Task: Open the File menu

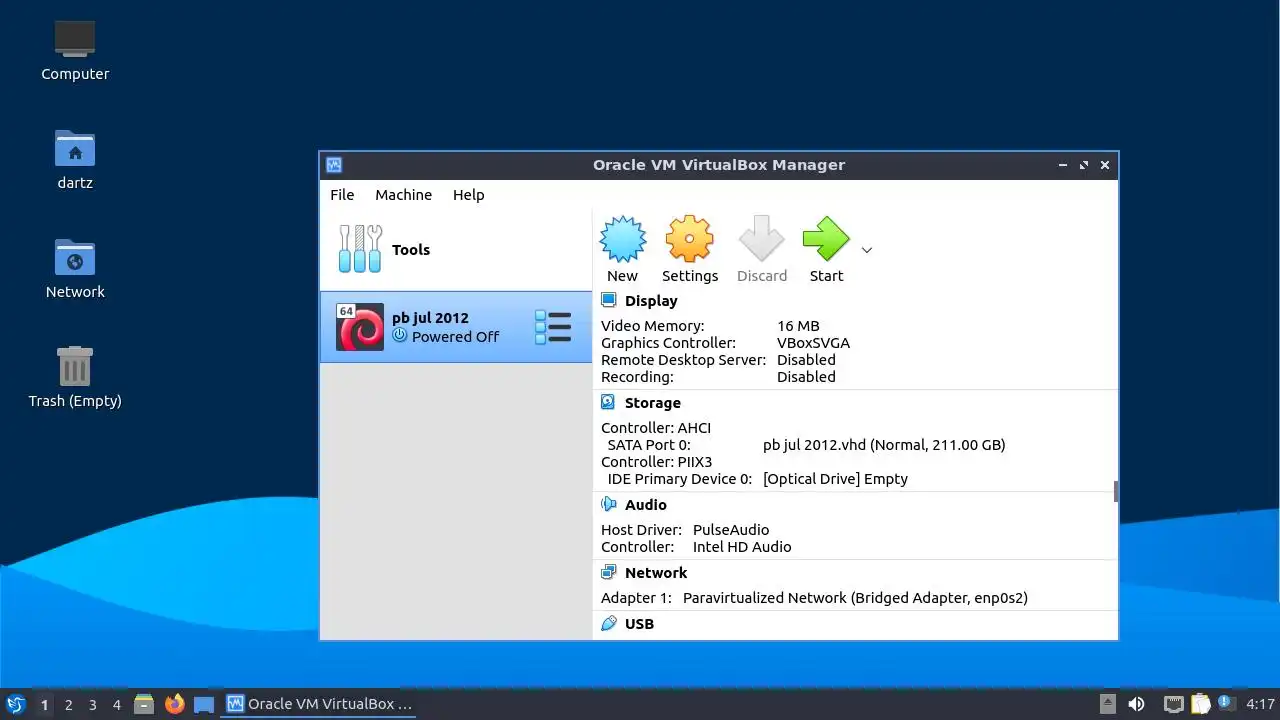Action: point(342,195)
